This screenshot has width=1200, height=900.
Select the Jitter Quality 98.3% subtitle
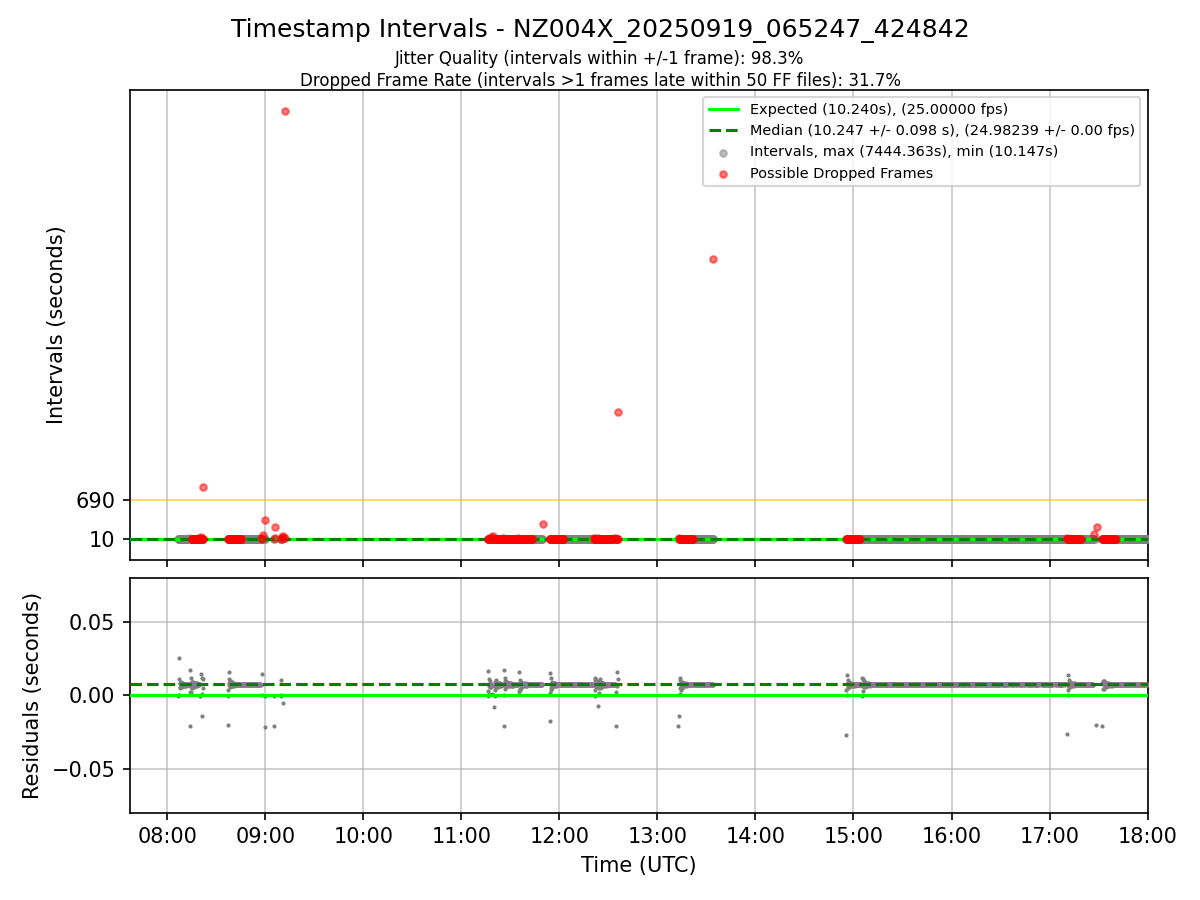pyautogui.click(x=599, y=58)
